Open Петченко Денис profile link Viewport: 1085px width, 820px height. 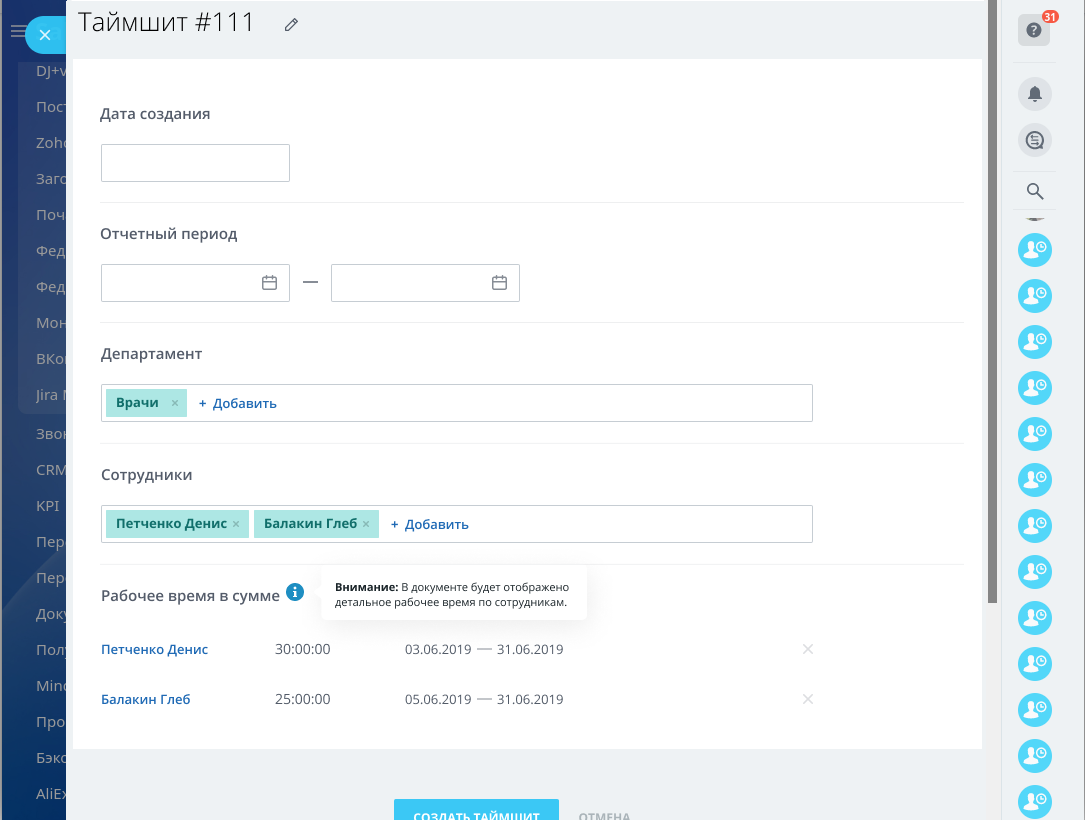pos(155,649)
